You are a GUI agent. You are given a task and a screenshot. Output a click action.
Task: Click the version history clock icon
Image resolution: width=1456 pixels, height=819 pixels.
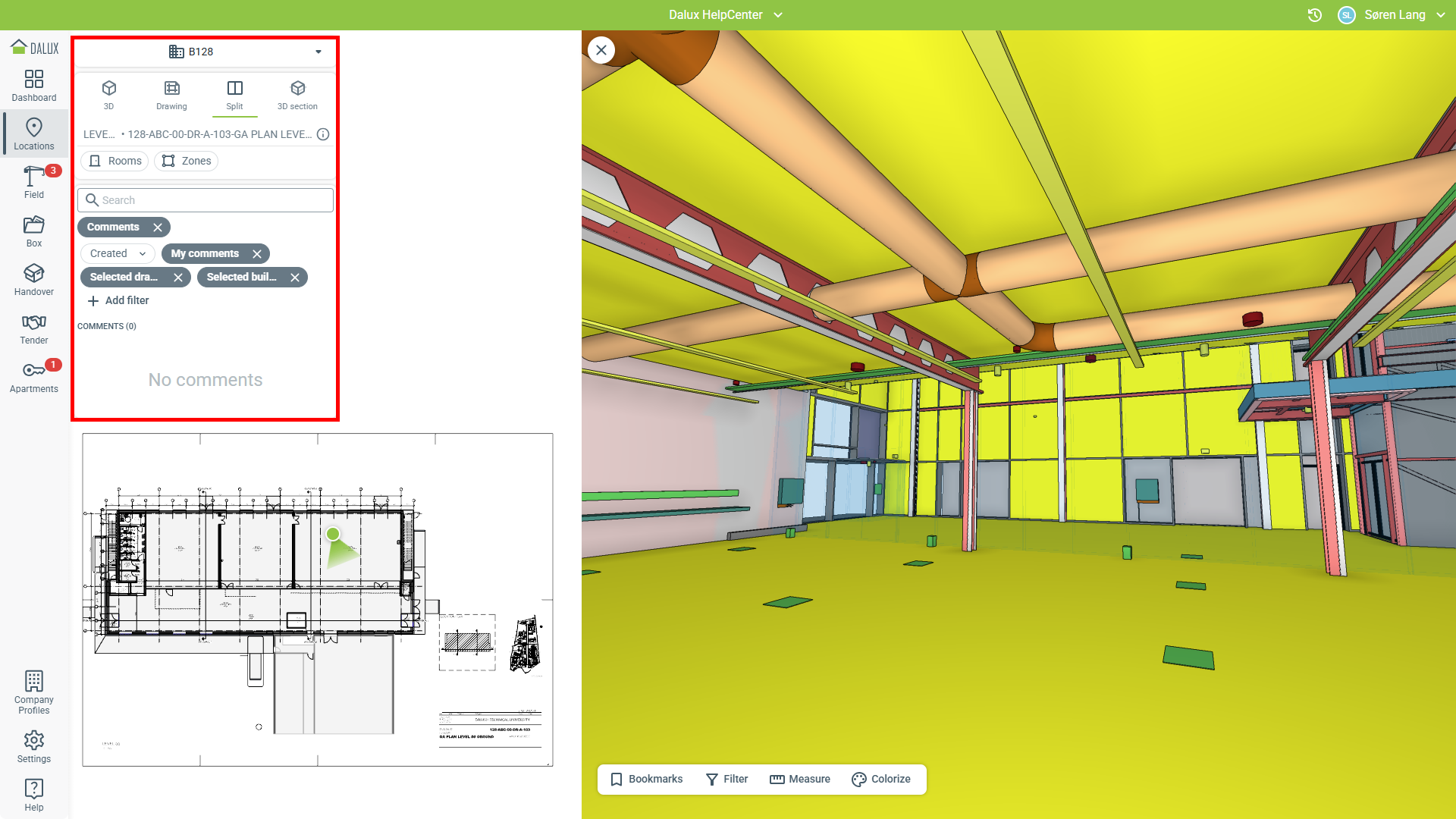[x=1315, y=15]
